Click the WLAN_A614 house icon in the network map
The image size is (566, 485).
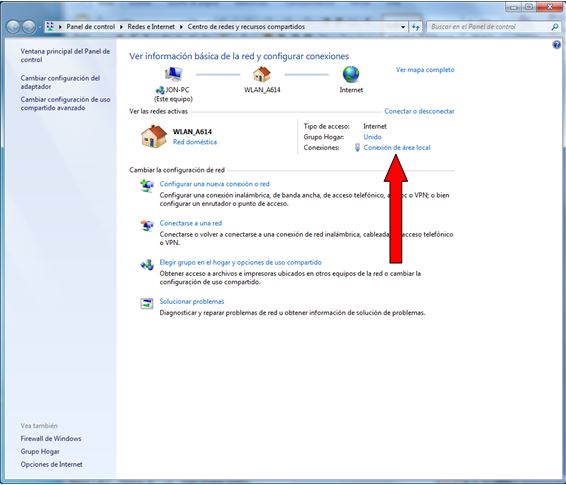pyautogui.click(x=262, y=74)
